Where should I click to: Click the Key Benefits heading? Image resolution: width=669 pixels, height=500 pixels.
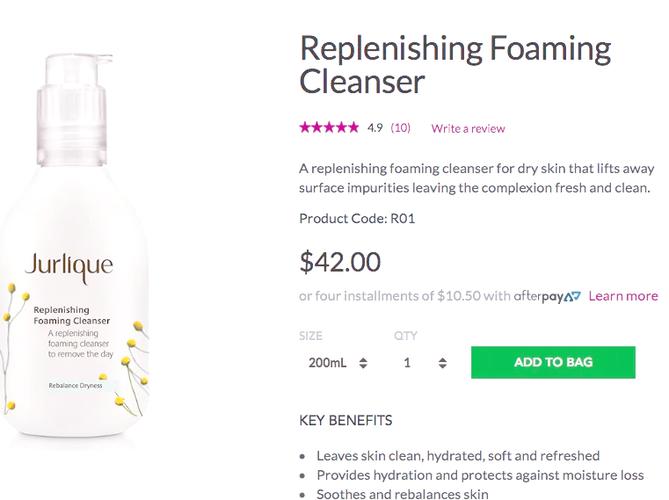click(x=346, y=420)
